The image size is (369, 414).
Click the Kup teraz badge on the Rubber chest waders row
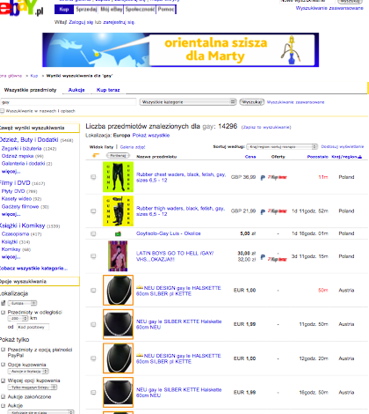point(277,177)
